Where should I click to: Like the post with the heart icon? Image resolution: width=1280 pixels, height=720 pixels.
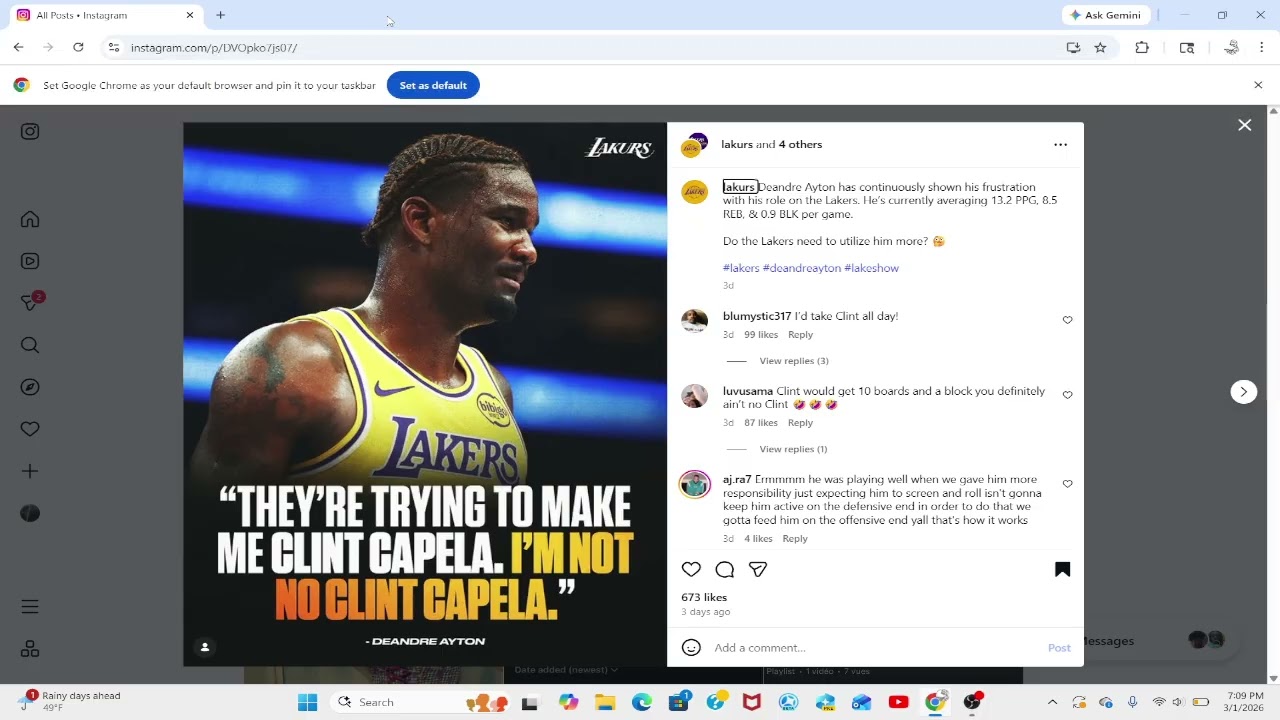[x=691, y=569]
